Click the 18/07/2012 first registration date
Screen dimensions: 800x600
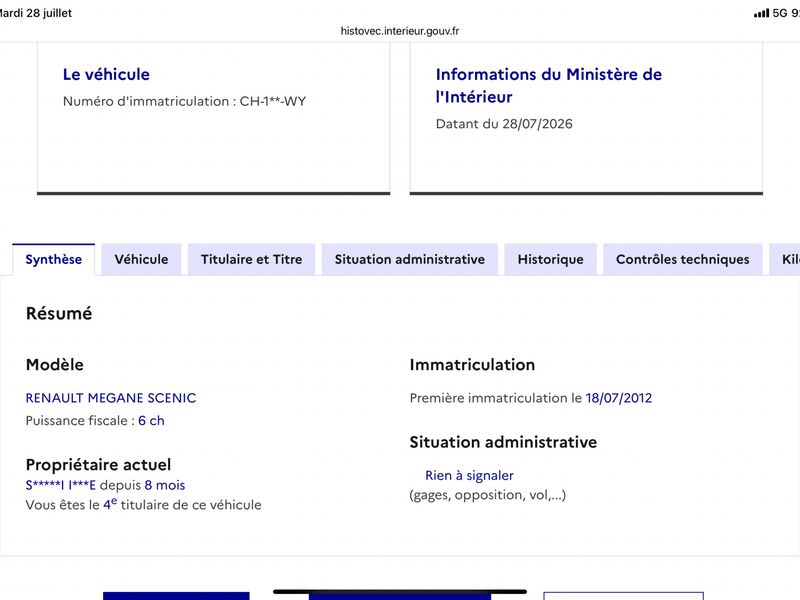click(619, 398)
